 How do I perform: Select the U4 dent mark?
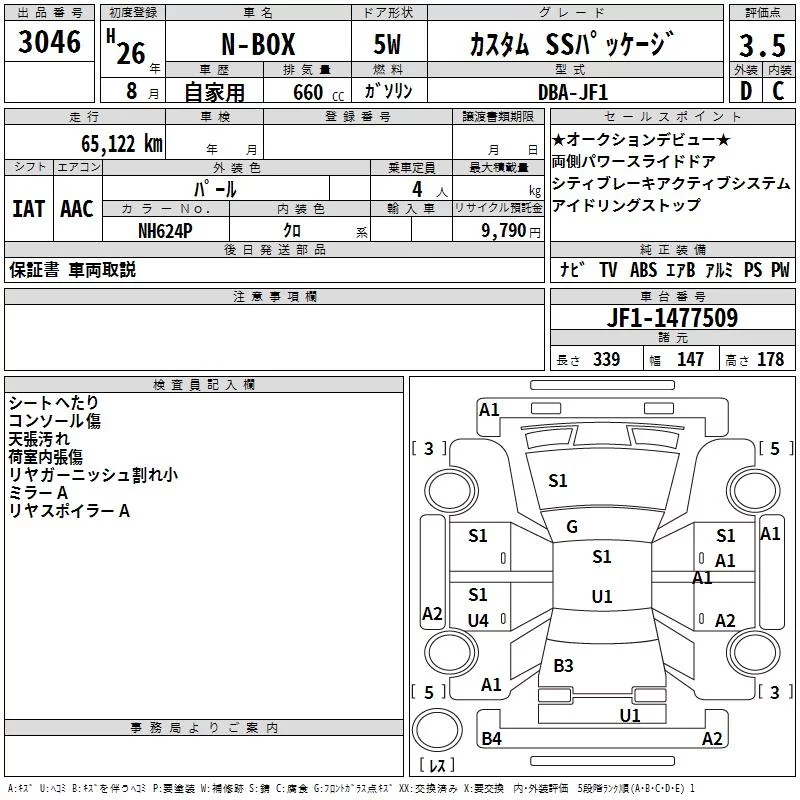tap(478, 620)
